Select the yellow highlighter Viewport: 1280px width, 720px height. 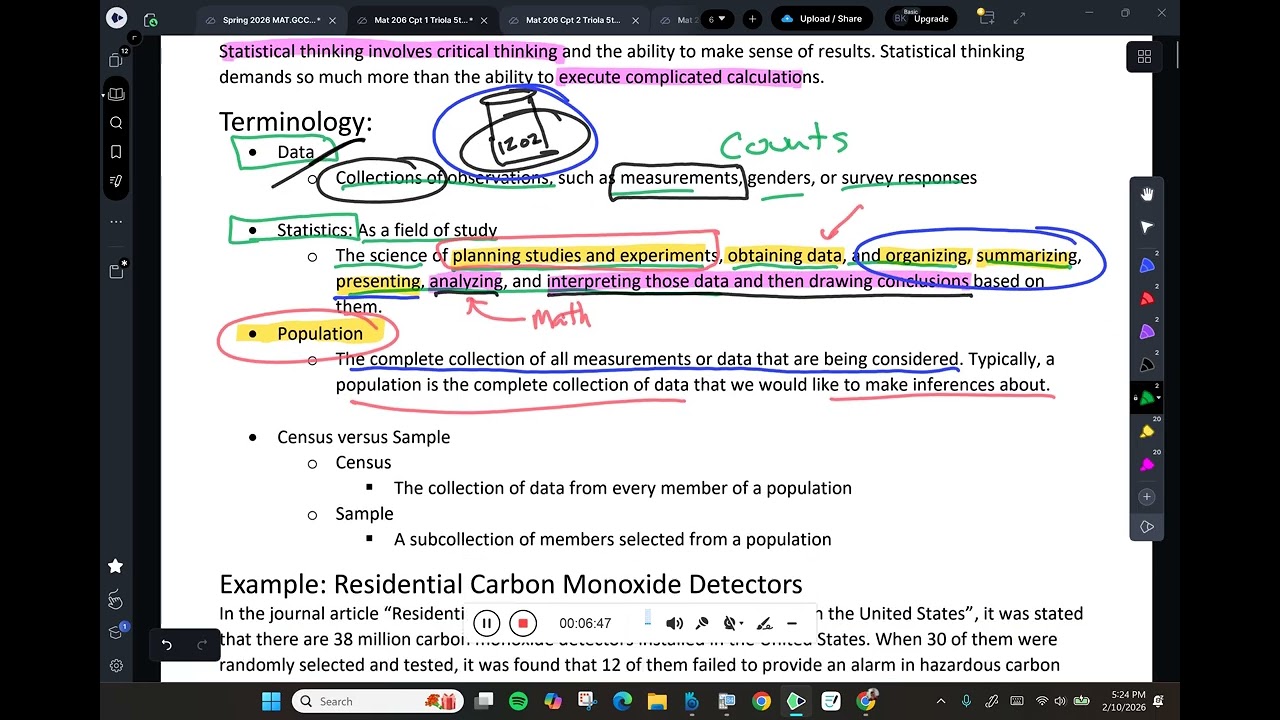[x=1147, y=432]
